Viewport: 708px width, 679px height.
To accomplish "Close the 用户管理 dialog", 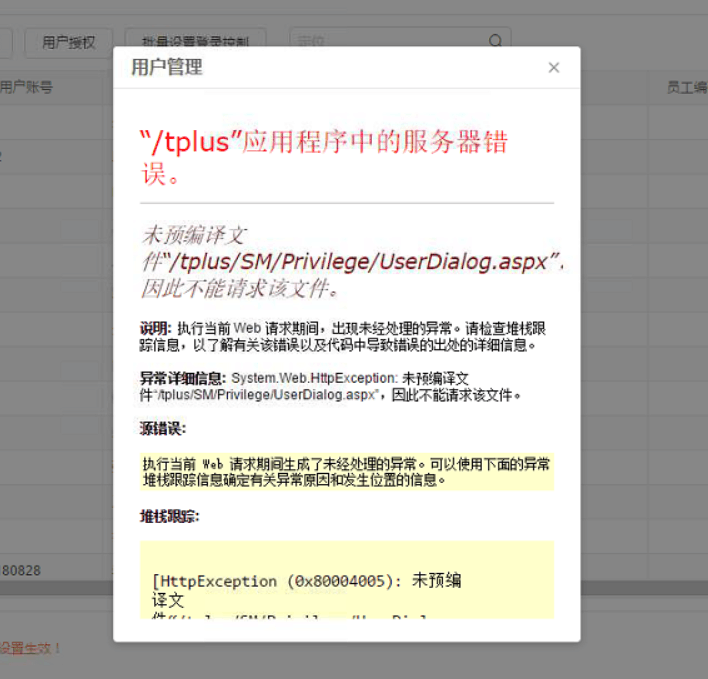I will point(554,68).
